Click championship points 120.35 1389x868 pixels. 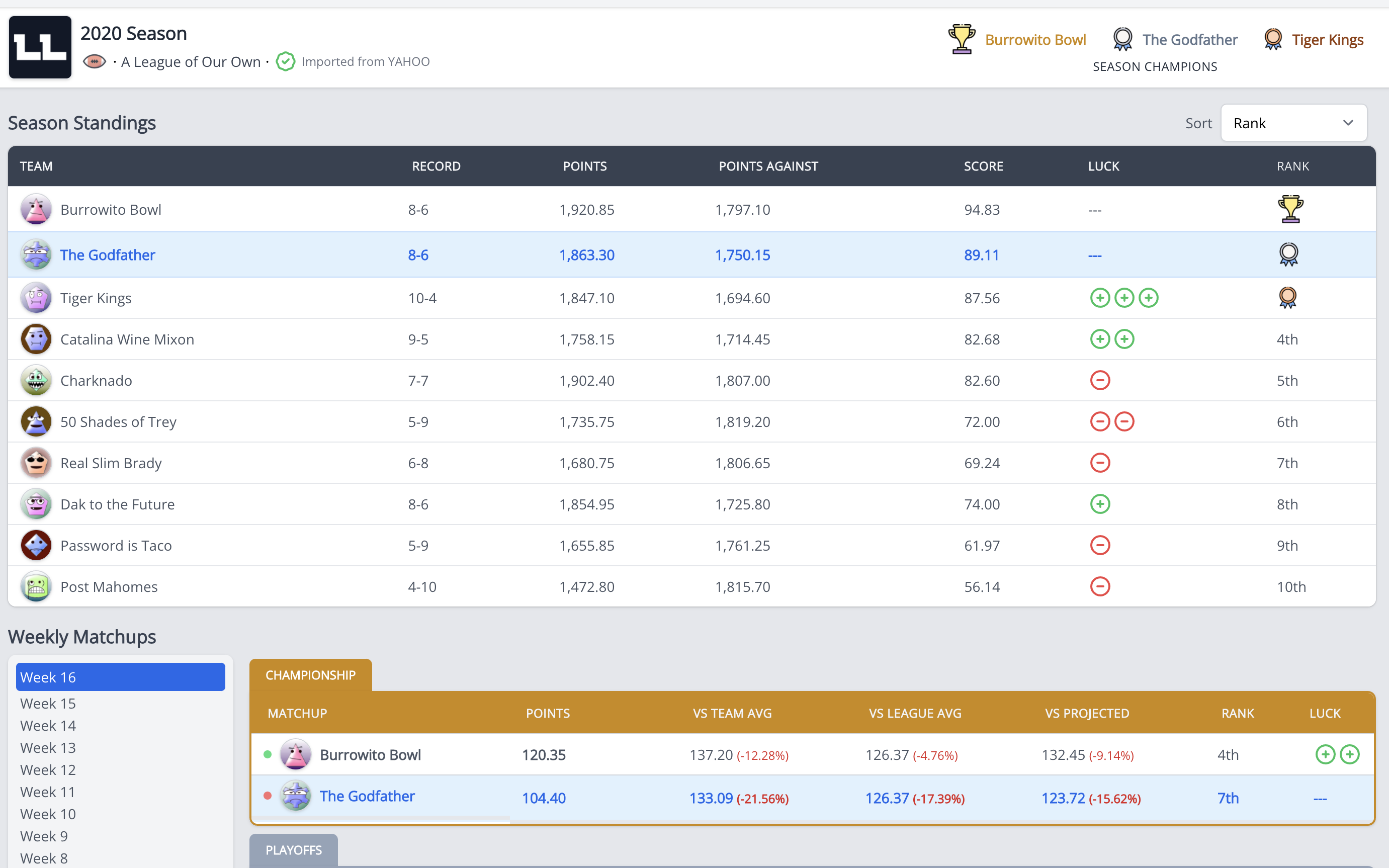pyautogui.click(x=544, y=754)
